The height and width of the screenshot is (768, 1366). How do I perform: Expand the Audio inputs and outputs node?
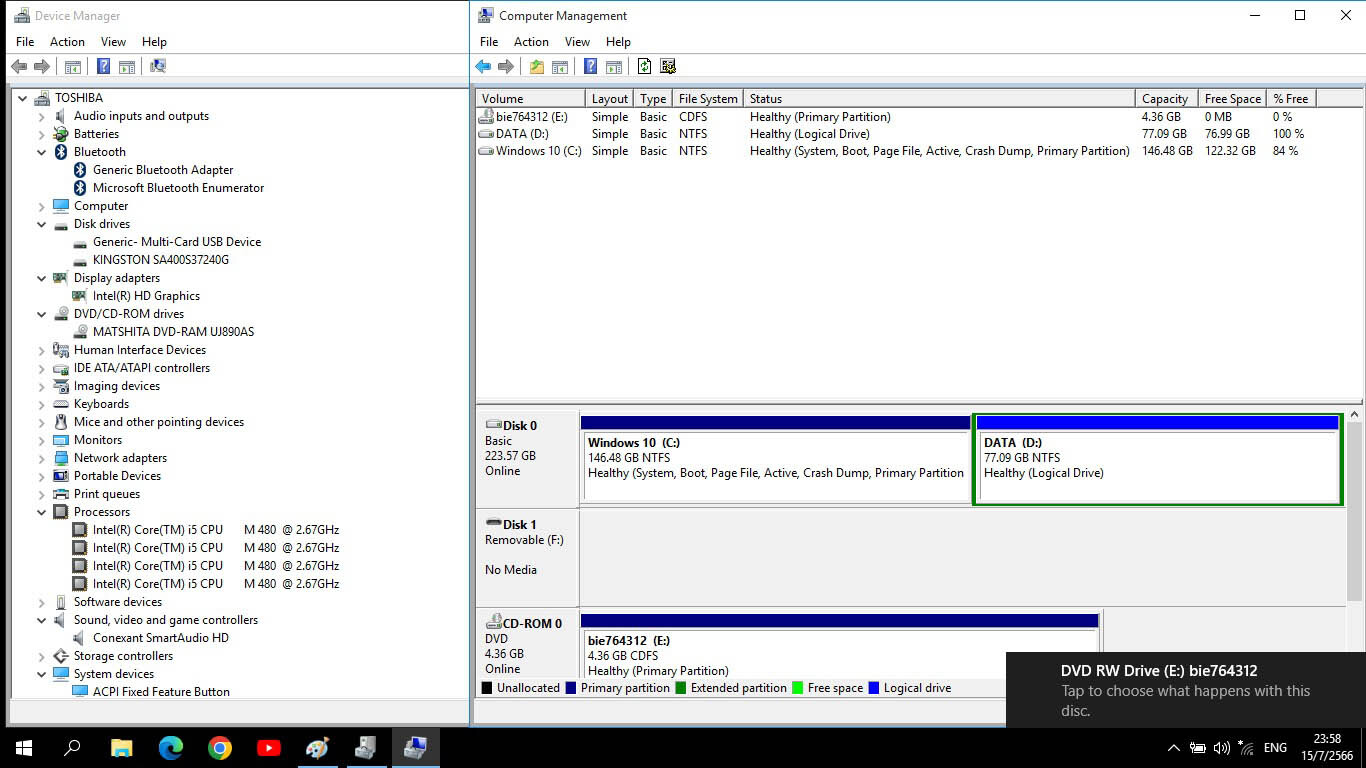42,116
